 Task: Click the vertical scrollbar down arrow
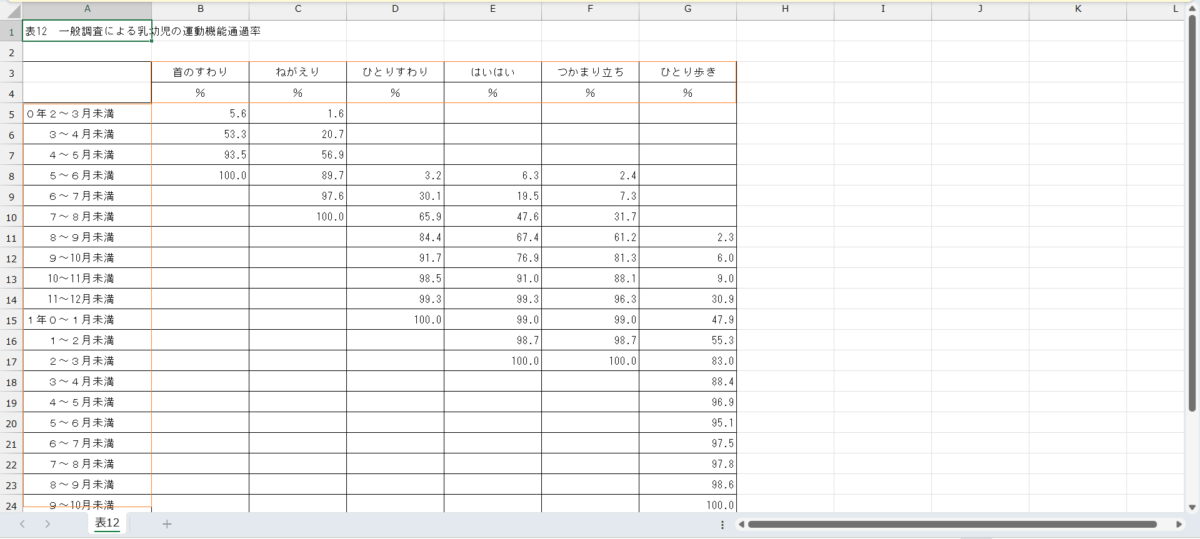point(1191,505)
